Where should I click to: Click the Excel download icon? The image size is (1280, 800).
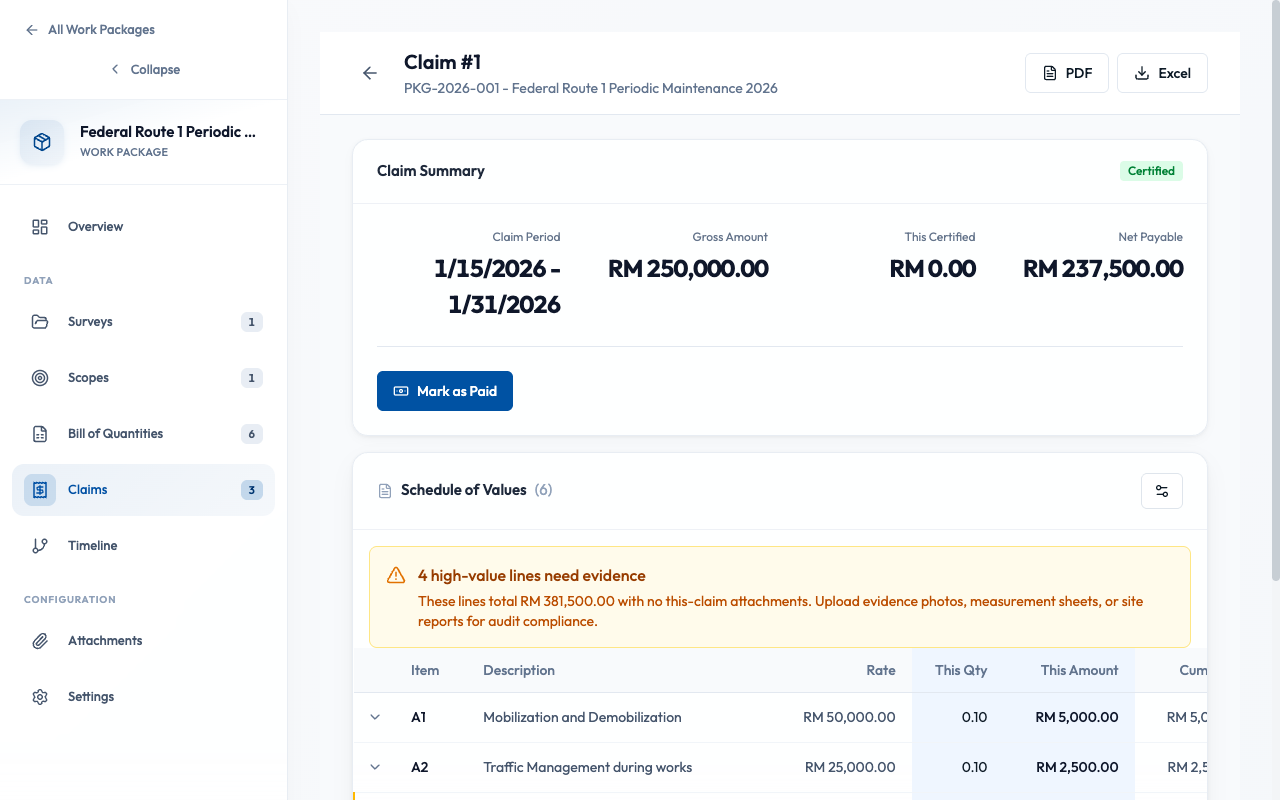1140,72
